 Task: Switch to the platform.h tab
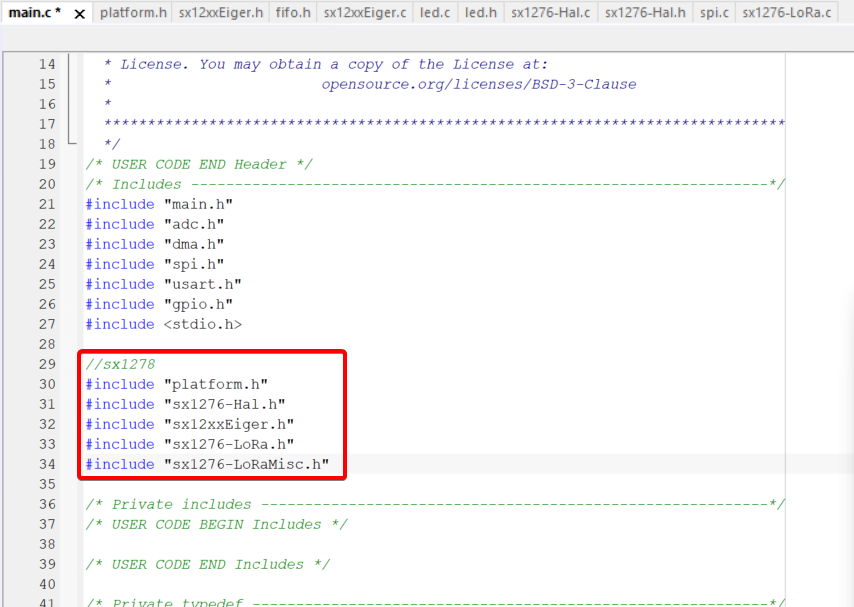(132, 13)
